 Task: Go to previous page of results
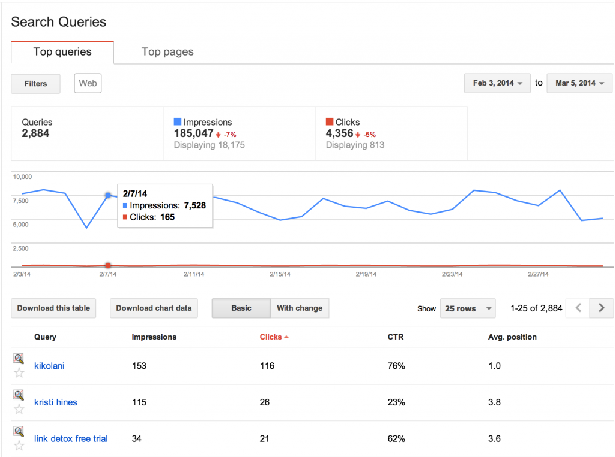[578, 308]
